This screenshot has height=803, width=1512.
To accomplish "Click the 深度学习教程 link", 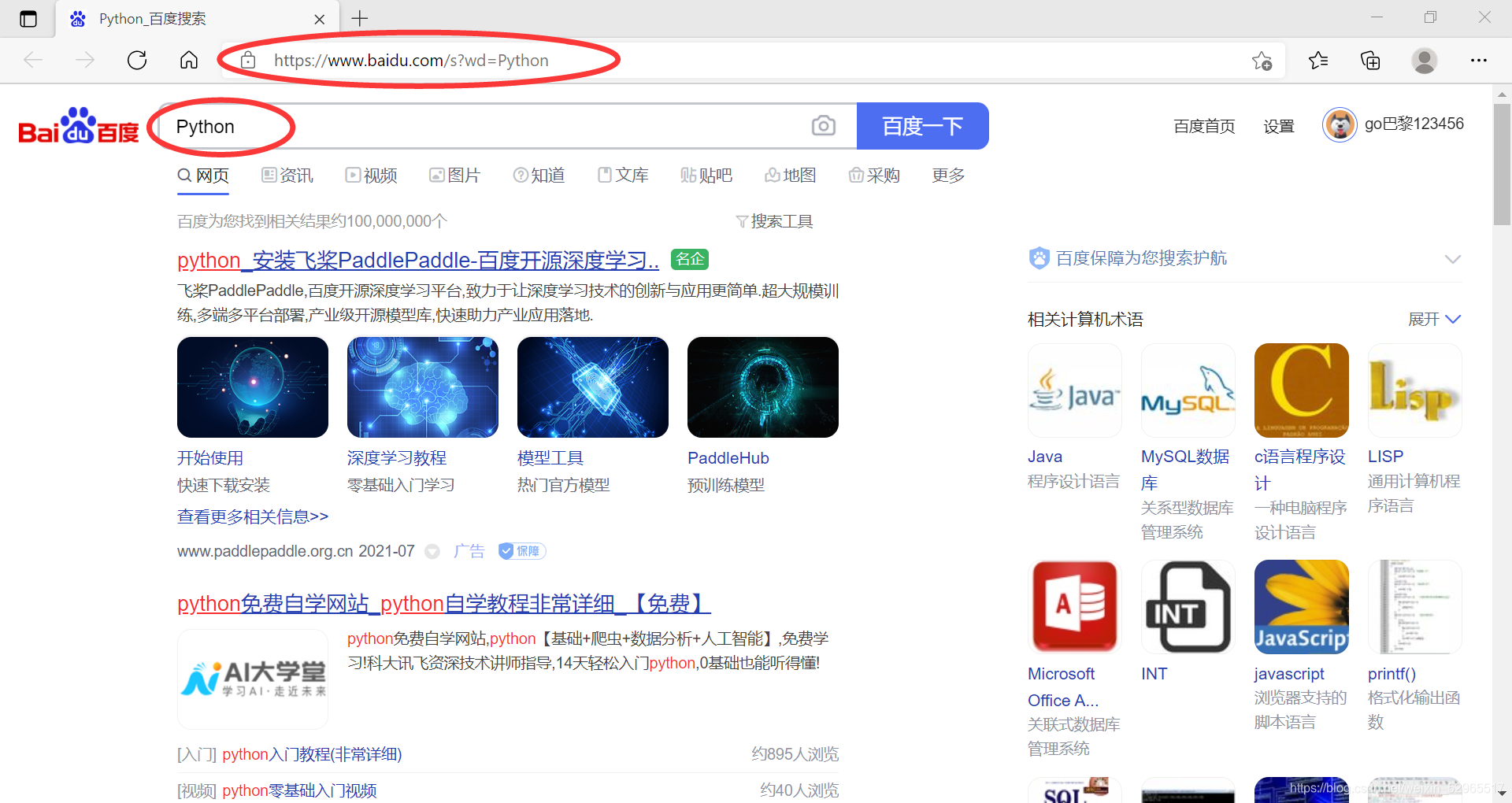I will 397,458.
